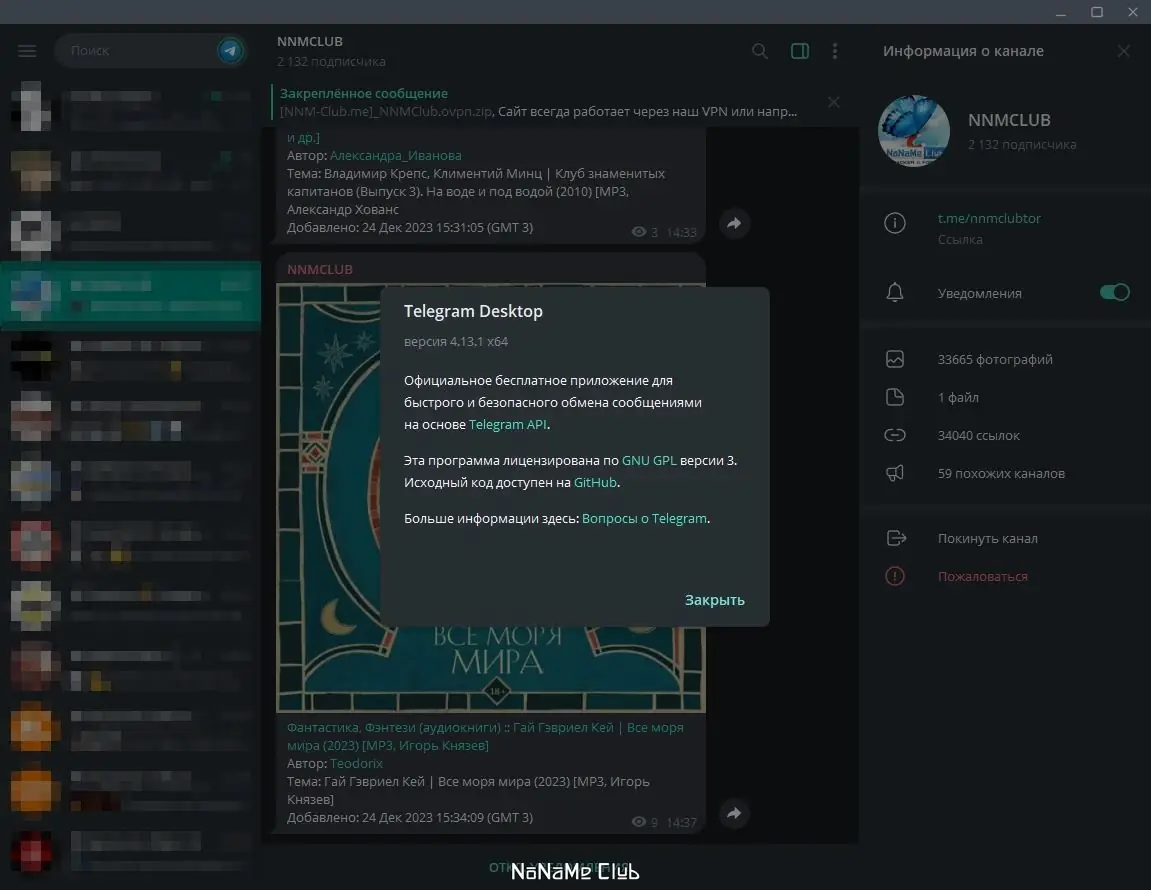The image size is (1151, 890).
Task: Search within the NNMCLUB chat
Action: click(760, 51)
